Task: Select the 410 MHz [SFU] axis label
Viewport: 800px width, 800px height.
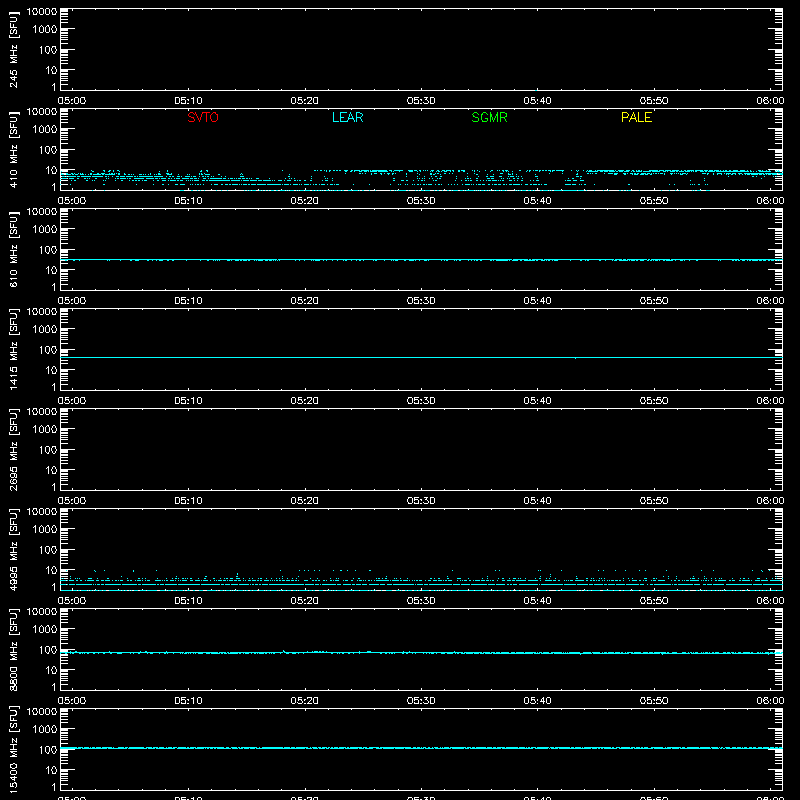Action: (13, 149)
